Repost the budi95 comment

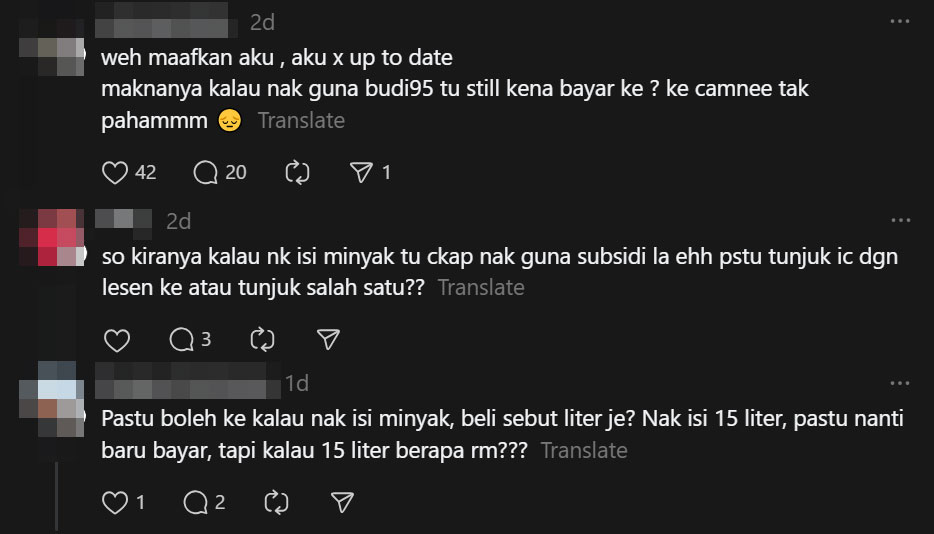(297, 172)
